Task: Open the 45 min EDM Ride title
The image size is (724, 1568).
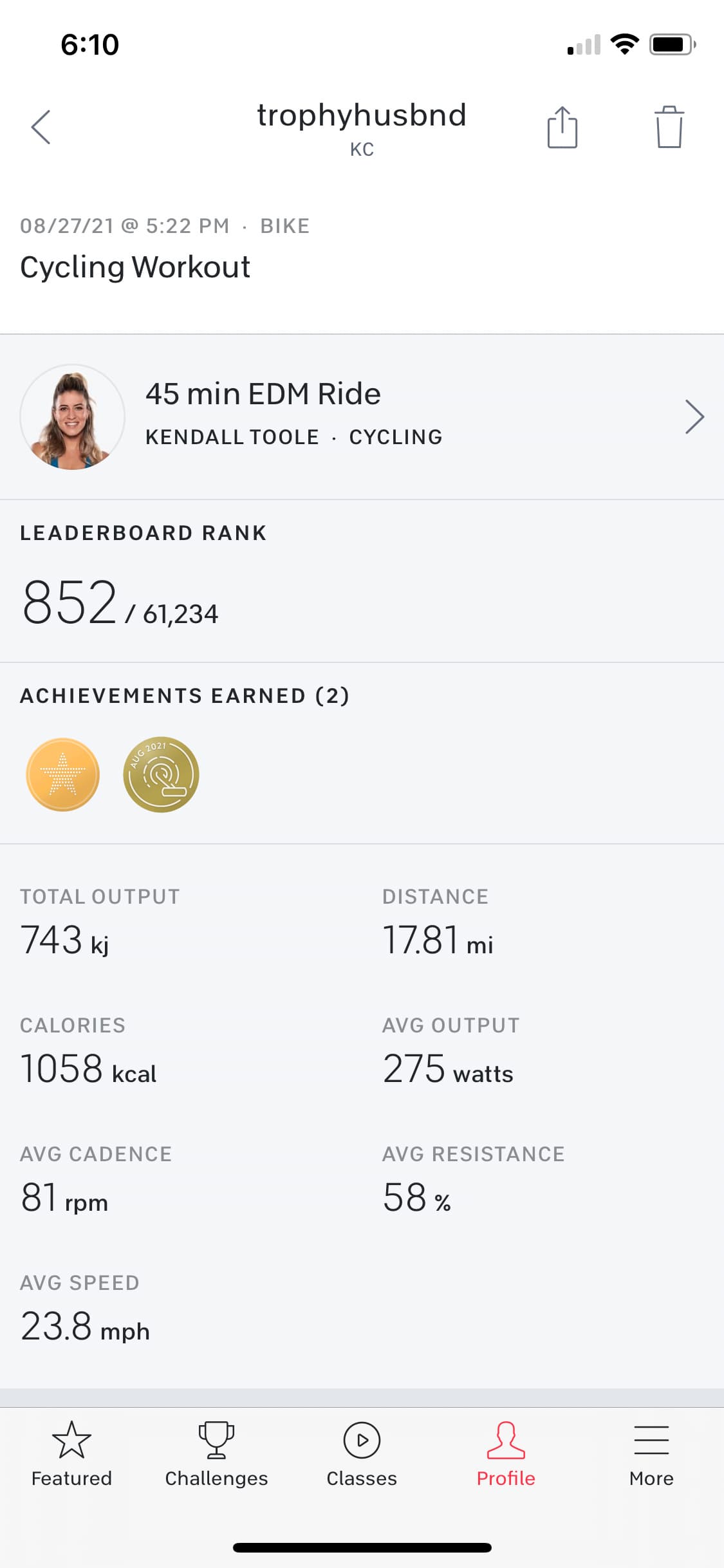Action: pyautogui.click(x=263, y=394)
